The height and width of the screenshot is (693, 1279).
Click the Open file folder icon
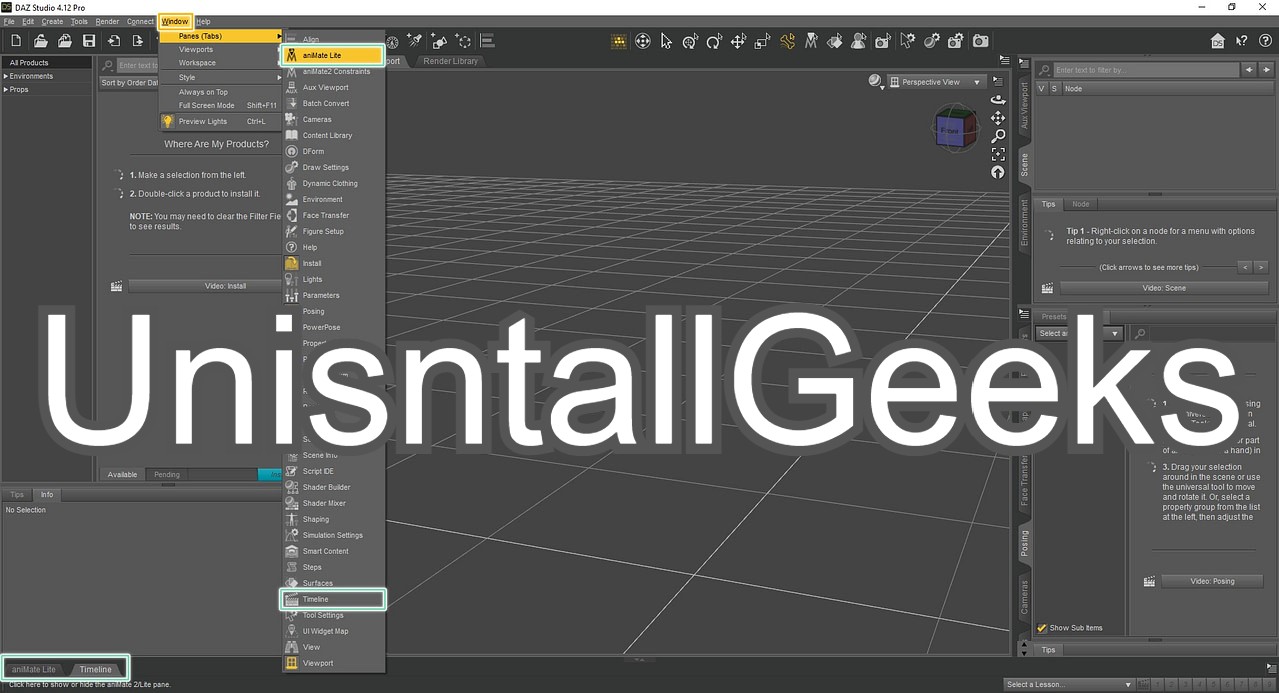click(x=41, y=41)
